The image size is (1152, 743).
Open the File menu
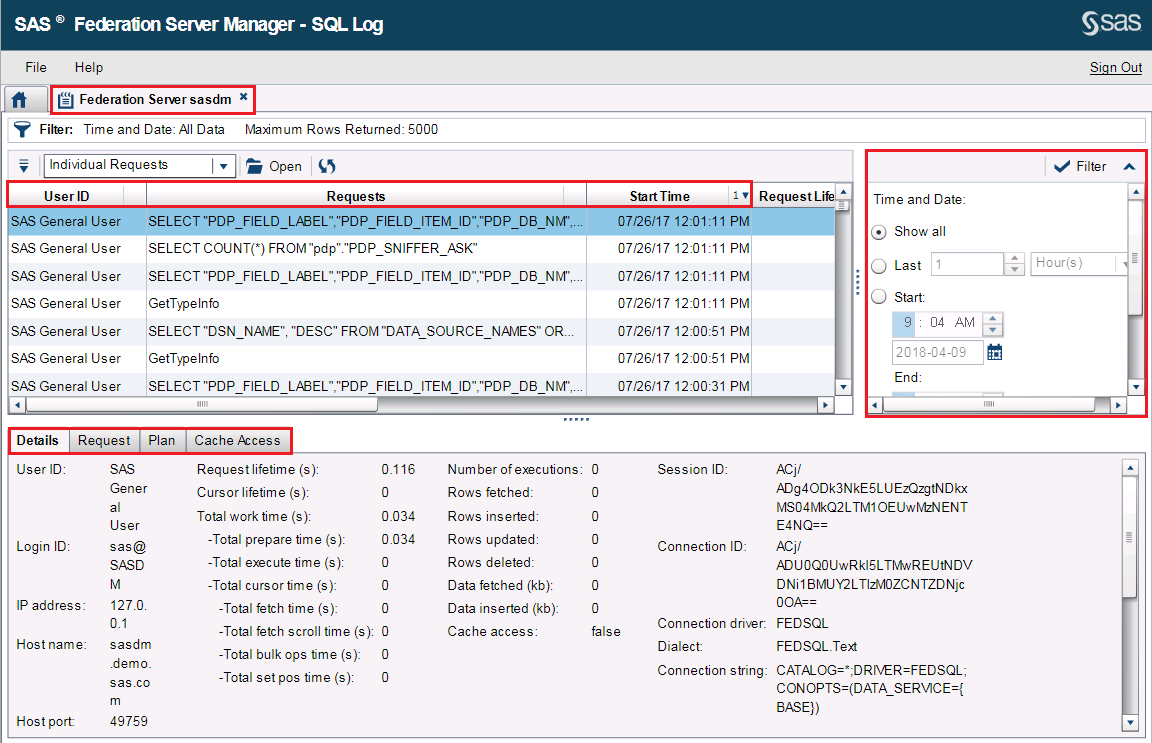point(36,67)
